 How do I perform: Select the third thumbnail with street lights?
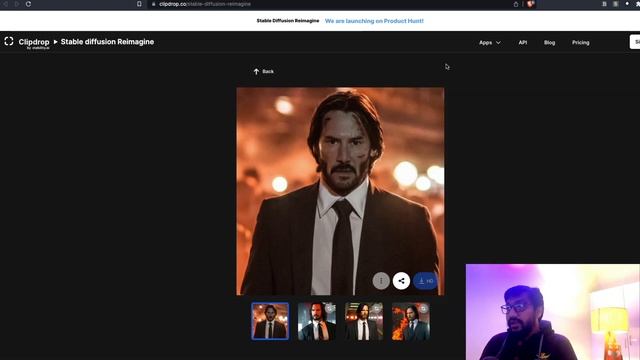364,321
